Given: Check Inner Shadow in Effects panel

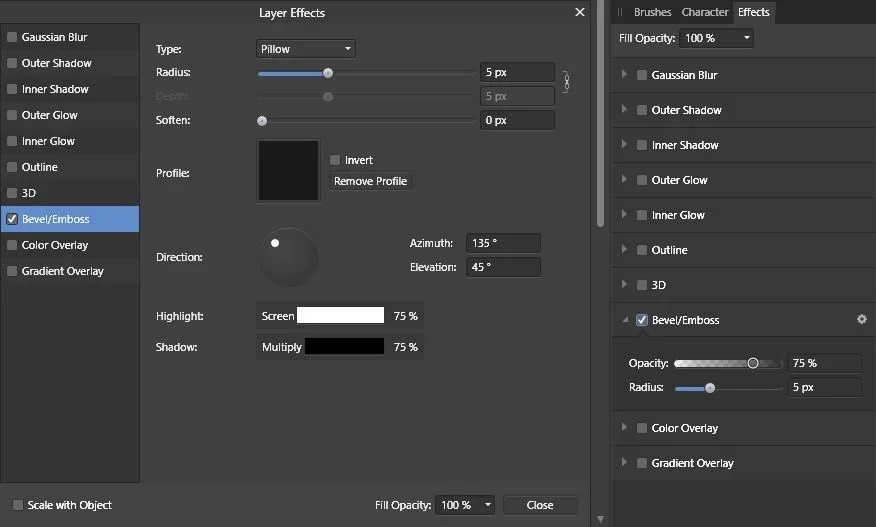Looking at the screenshot, I should [642, 145].
